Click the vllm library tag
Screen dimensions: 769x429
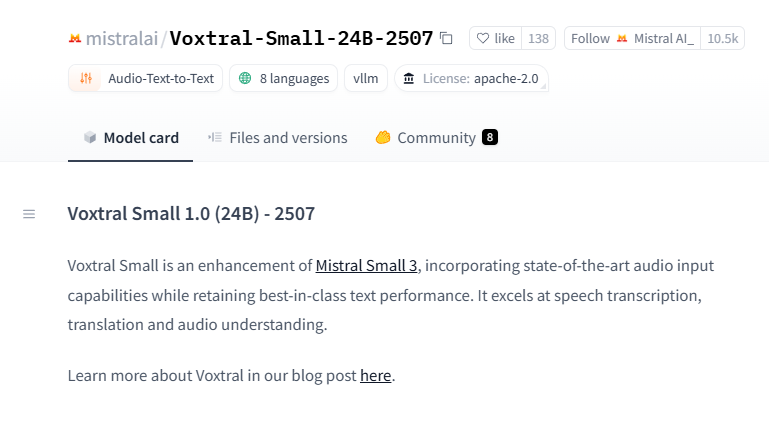pos(366,78)
